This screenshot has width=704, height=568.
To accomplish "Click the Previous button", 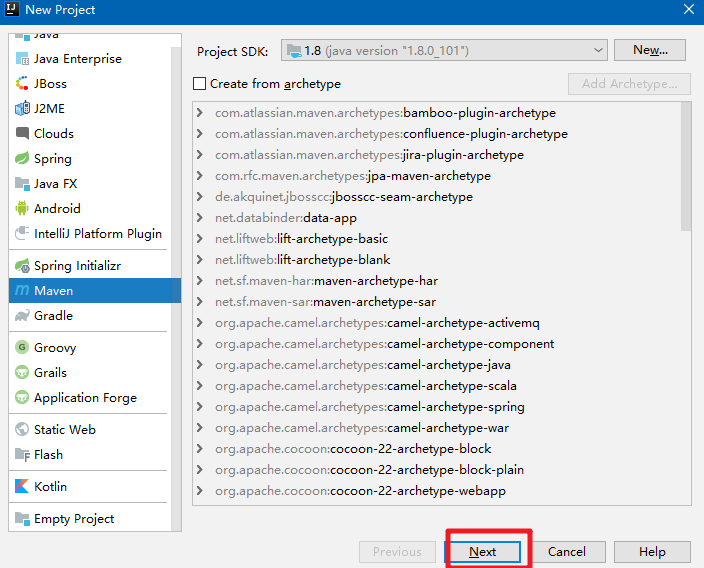I will (397, 552).
